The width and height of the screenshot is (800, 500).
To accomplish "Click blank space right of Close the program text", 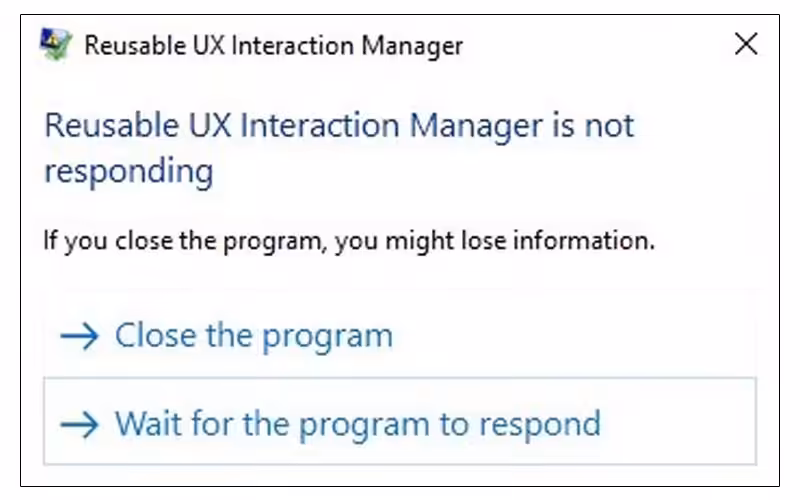I will [x=570, y=336].
